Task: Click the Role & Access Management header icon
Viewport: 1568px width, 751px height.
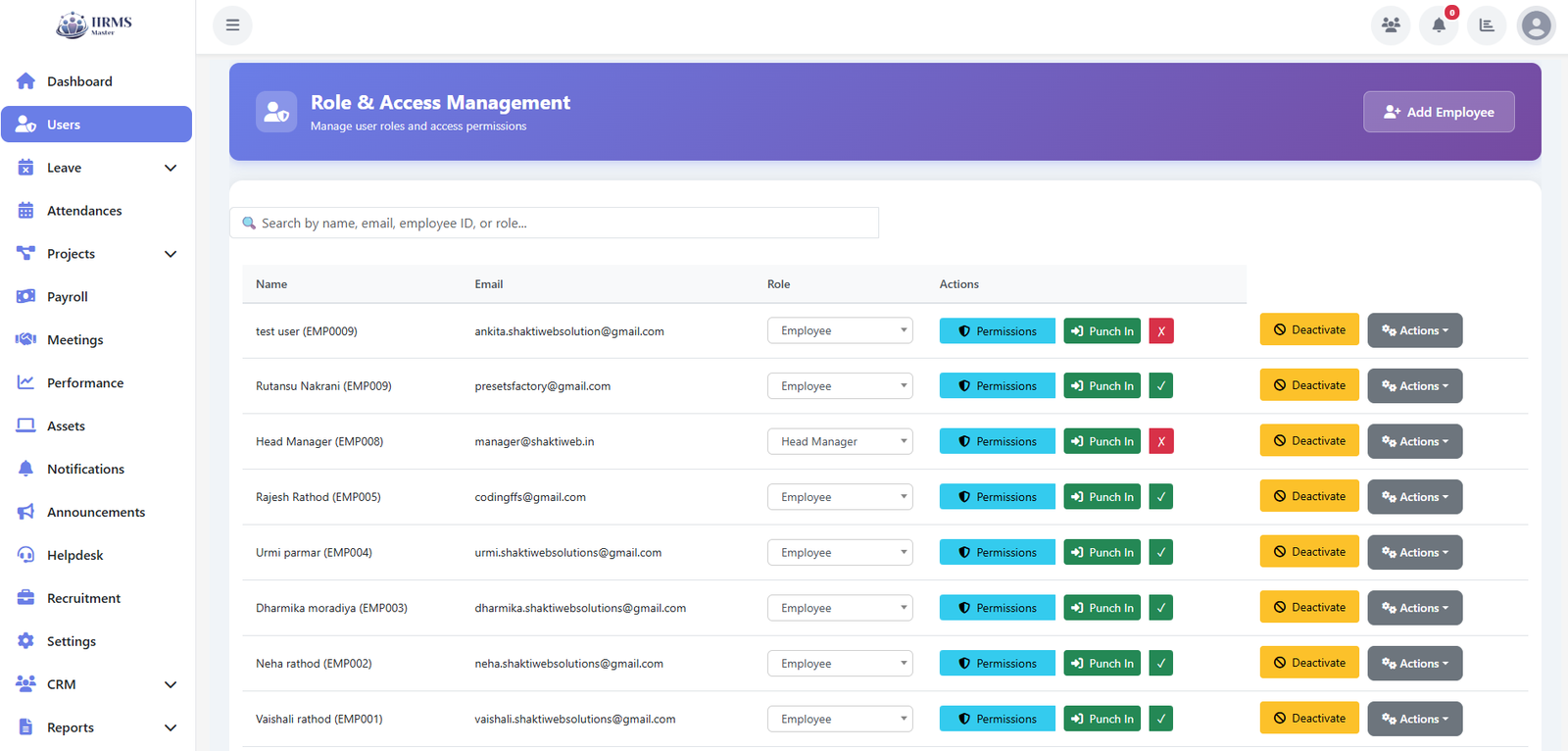Action: (x=276, y=112)
